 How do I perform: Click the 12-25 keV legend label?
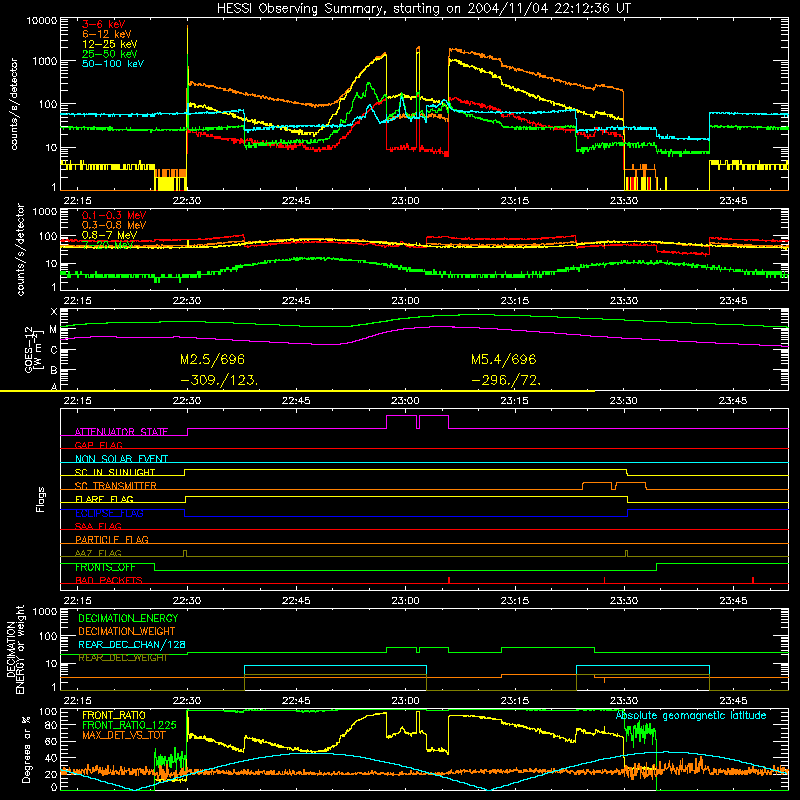click(x=110, y=44)
